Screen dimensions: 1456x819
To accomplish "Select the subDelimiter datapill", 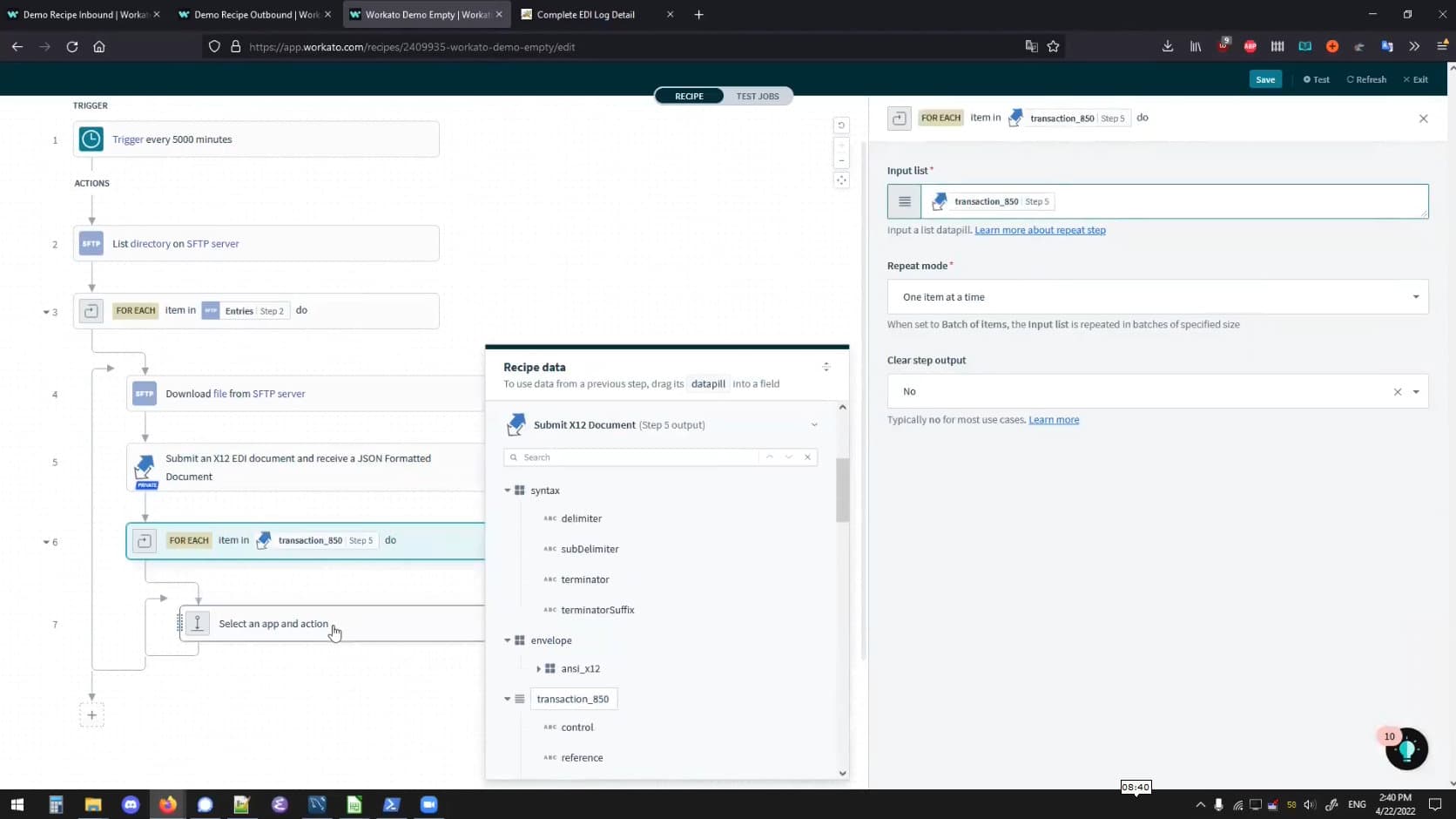I will 590,549.
